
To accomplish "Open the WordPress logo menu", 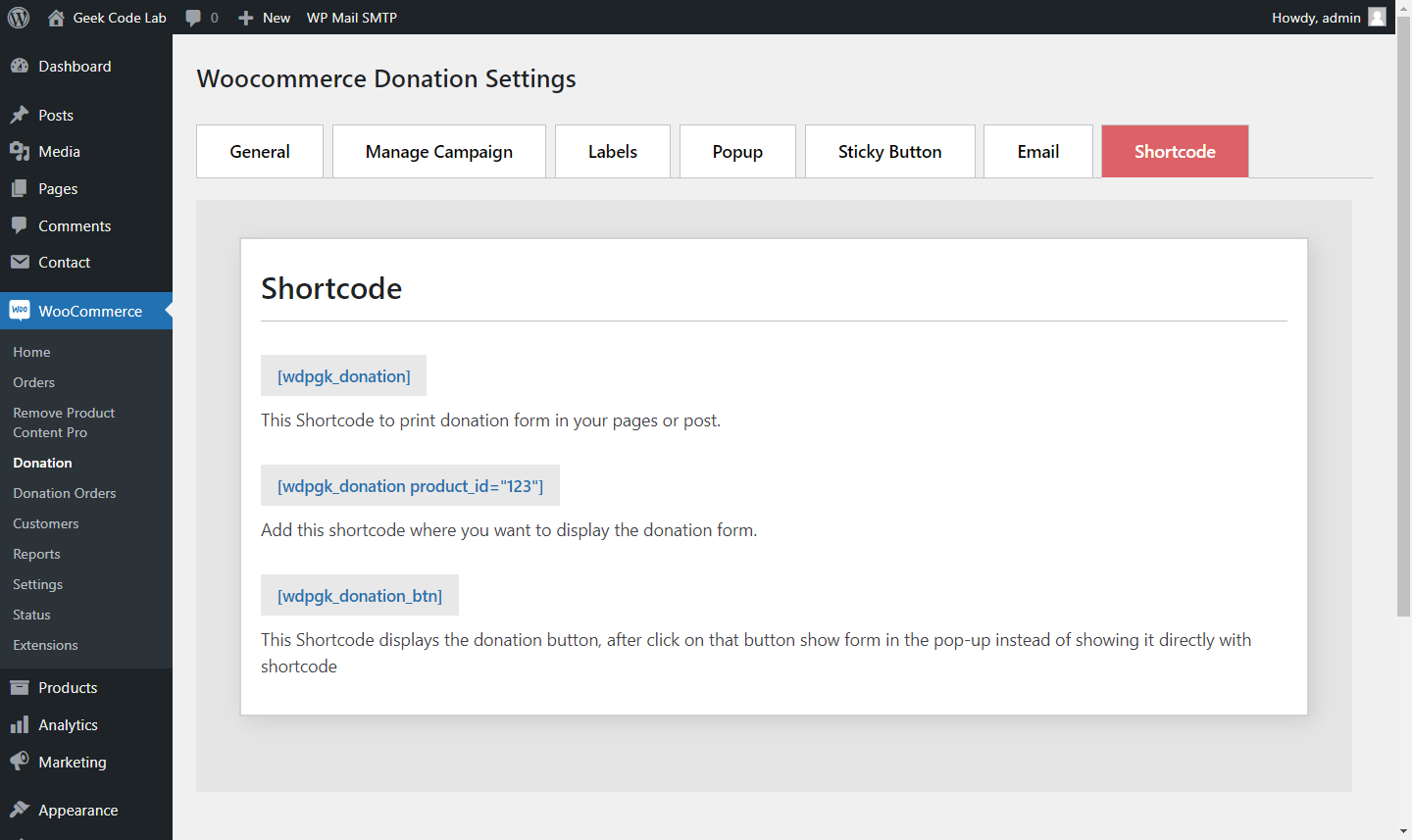I will click(19, 18).
